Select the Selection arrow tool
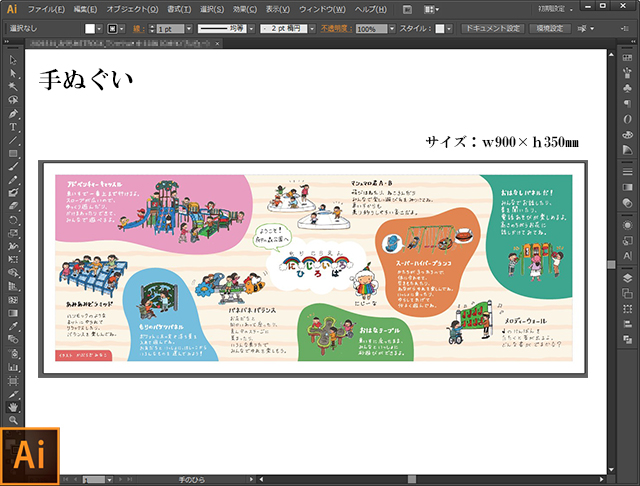 pos(13,59)
